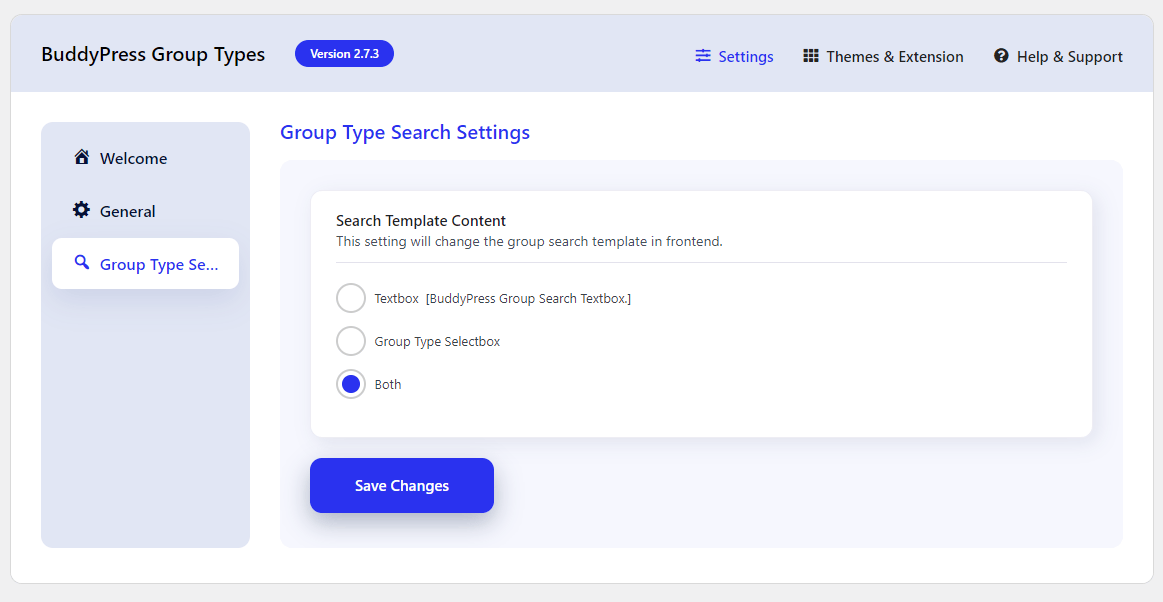Select the Textbox radio button

(x=351, y=298)
